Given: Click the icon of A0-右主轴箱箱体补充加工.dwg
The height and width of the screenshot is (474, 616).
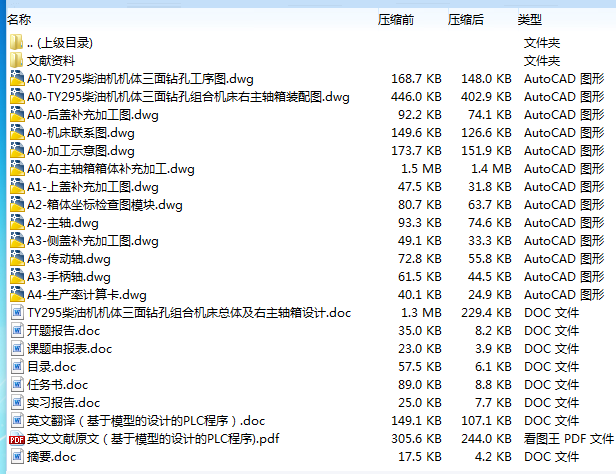Looking at the screenshot, I should [x=17, y=168].
